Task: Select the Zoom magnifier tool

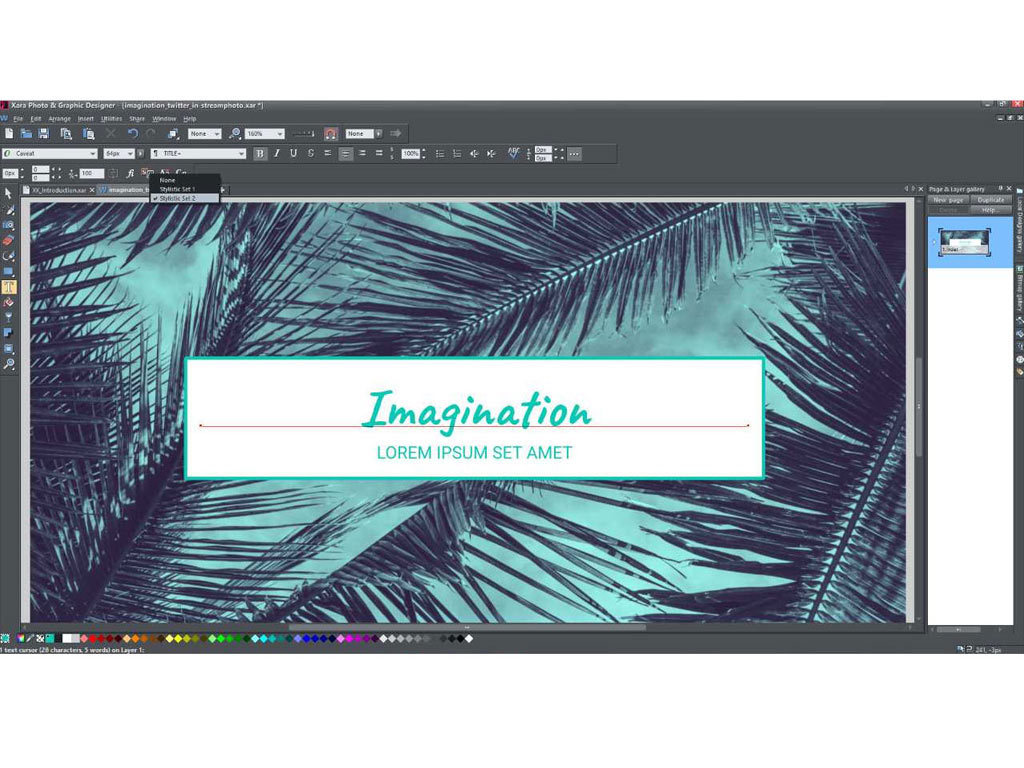Action: (x=8, y=364)
